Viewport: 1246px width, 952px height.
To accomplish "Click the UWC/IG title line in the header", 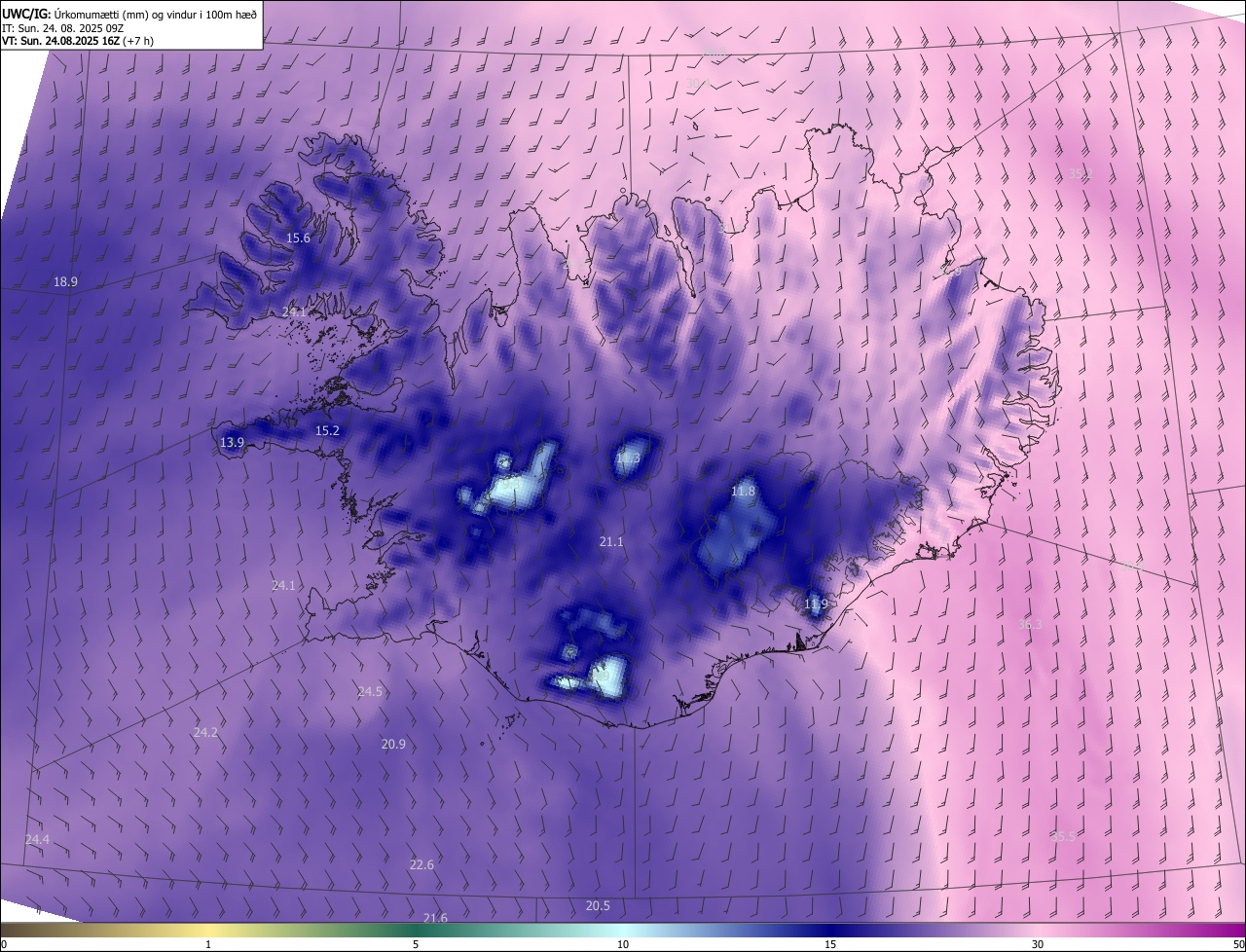I will 129,14.
